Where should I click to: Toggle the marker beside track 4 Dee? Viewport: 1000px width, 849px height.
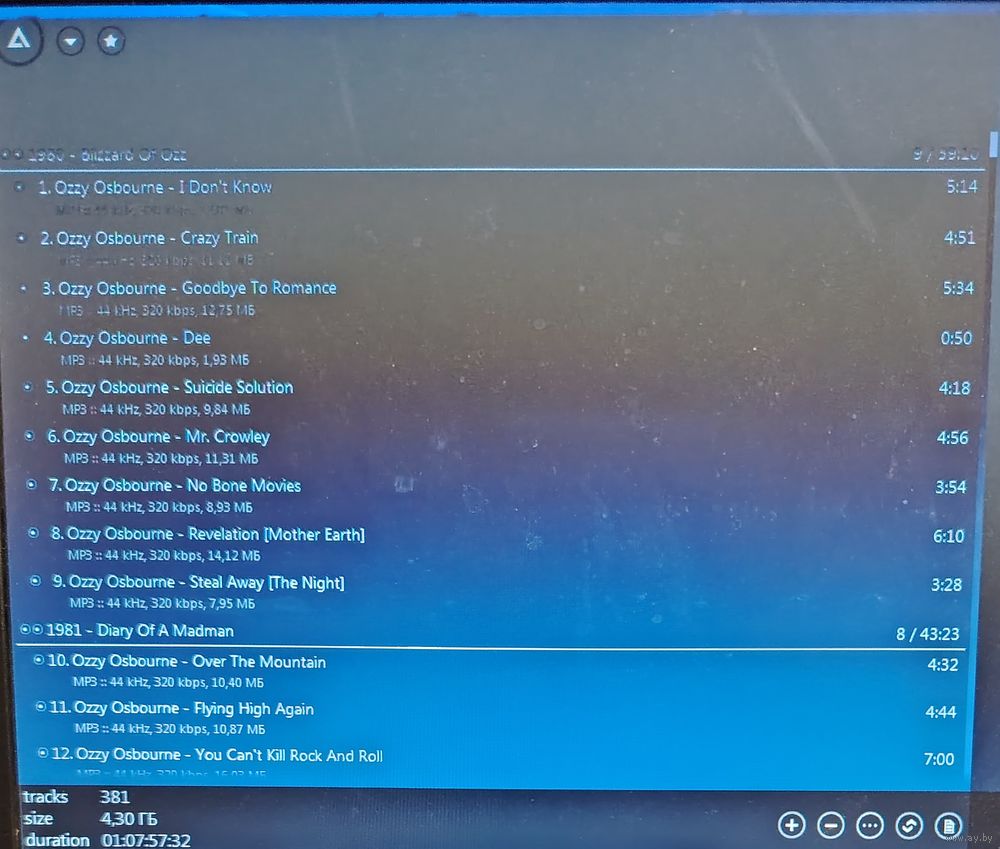pos(26,337)
